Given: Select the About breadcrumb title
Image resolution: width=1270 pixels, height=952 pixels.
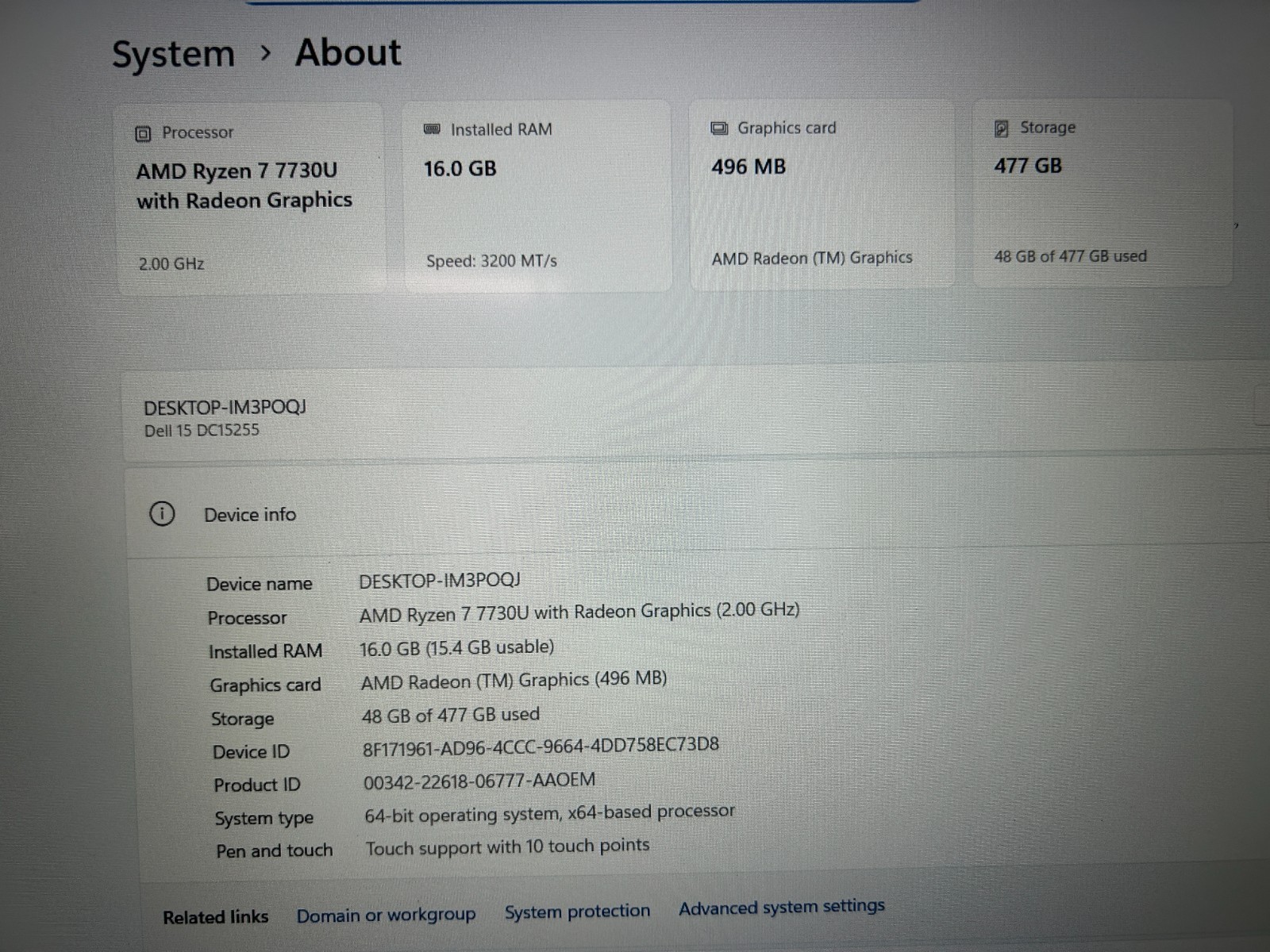Looking at the screenshot, I should pos(348,53).
